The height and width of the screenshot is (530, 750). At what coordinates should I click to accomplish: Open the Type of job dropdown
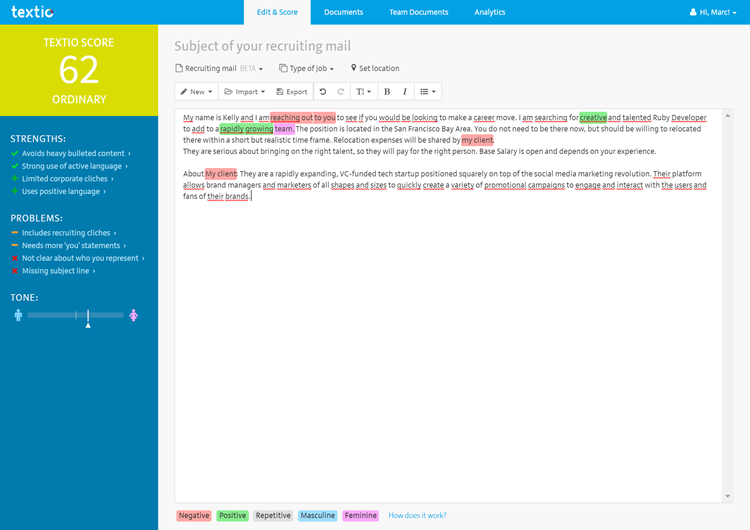pyautogui.click(x=307, y=68)
